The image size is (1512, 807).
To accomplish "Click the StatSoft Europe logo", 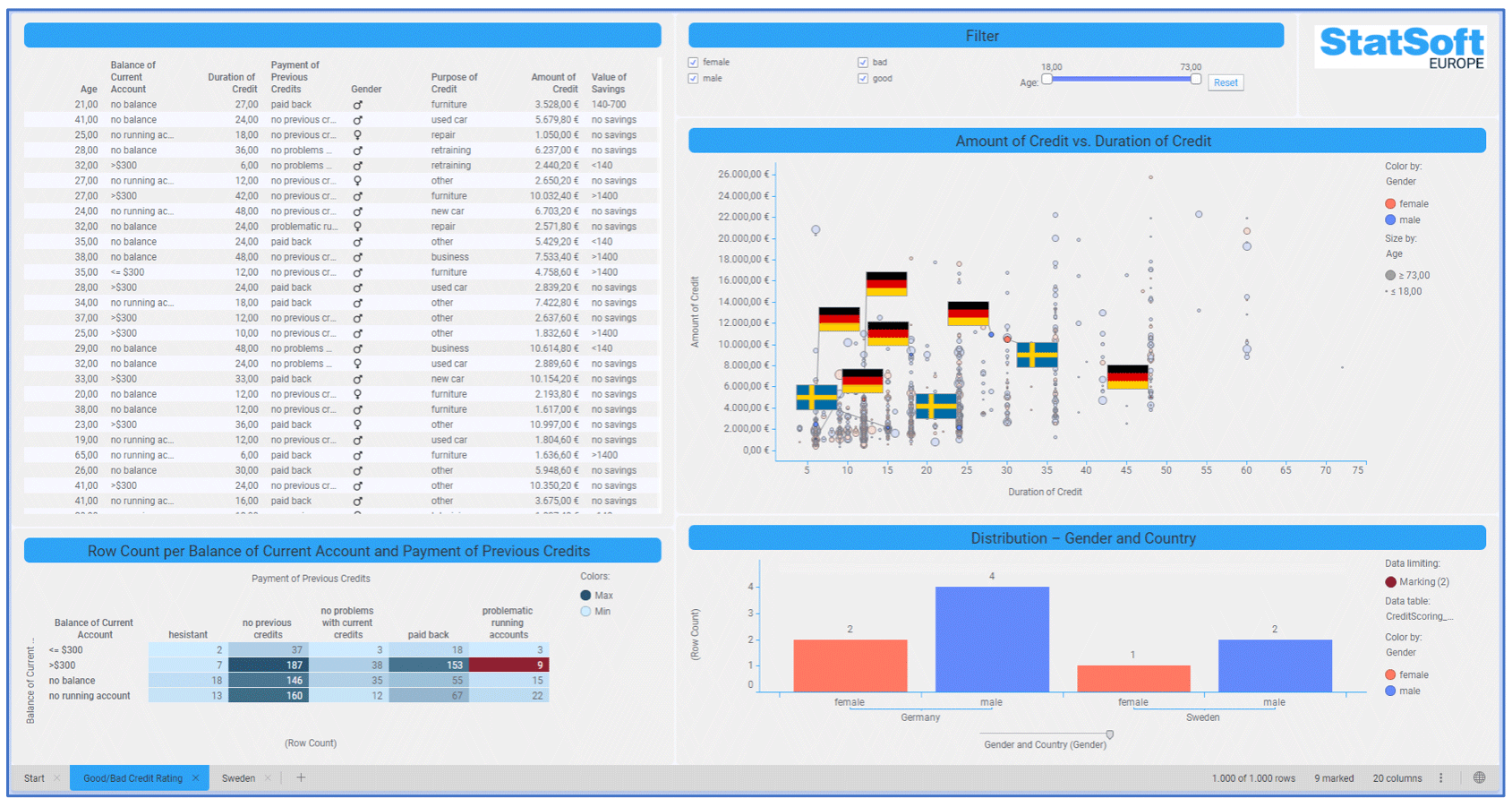I will (x=1399, y=46).
